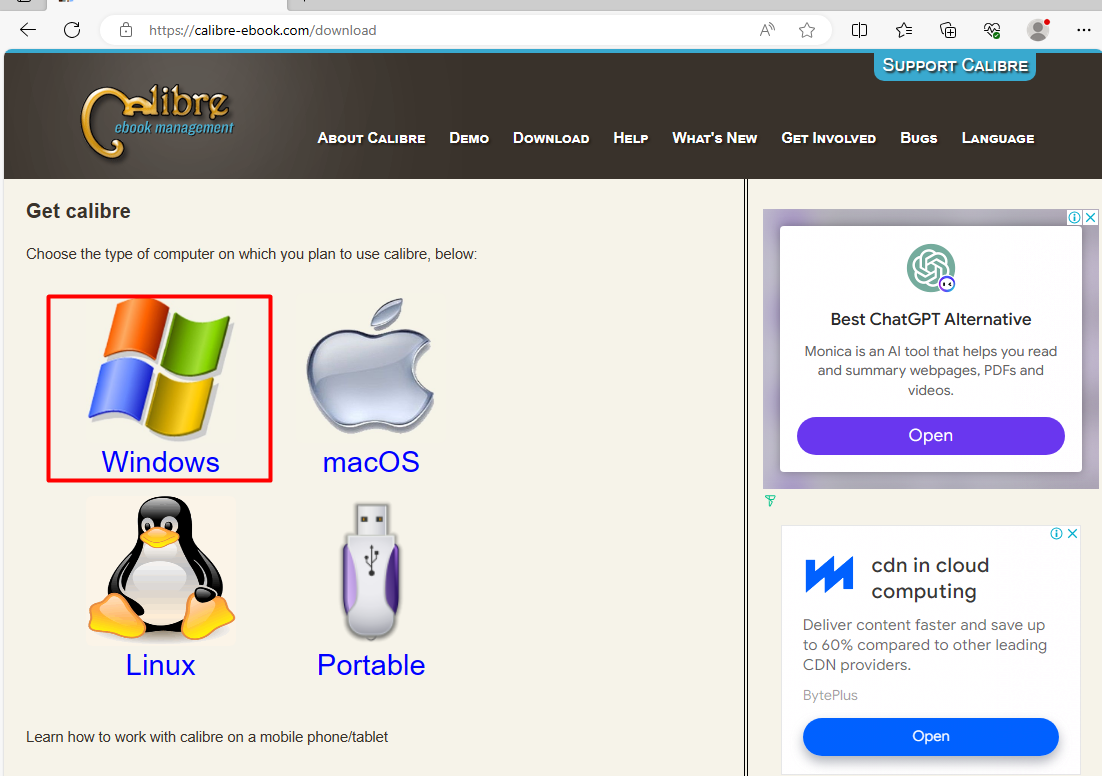Click the Windows logo image
Screen dimensions: 1102x776
coord(160,369)
